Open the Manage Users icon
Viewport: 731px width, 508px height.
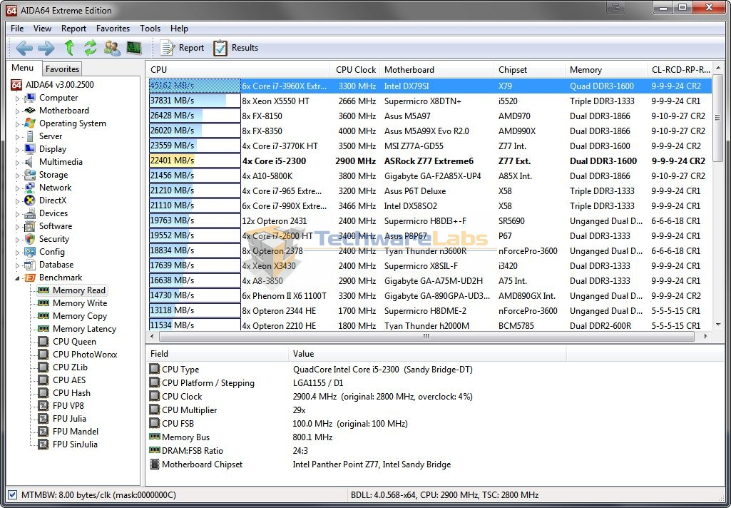[x=112, y=48]
